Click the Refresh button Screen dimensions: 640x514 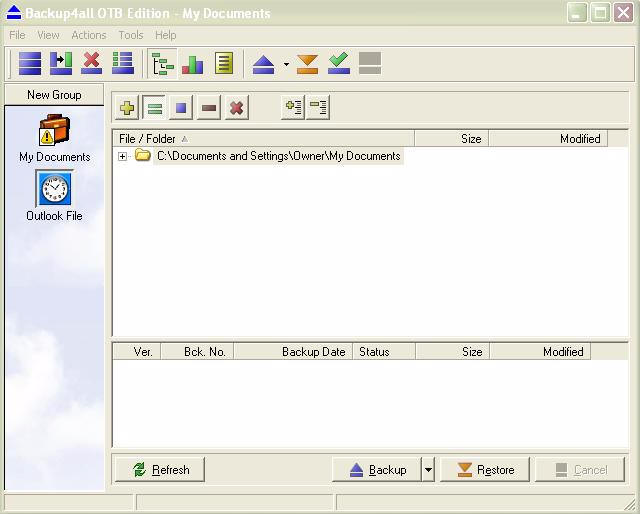160,469
